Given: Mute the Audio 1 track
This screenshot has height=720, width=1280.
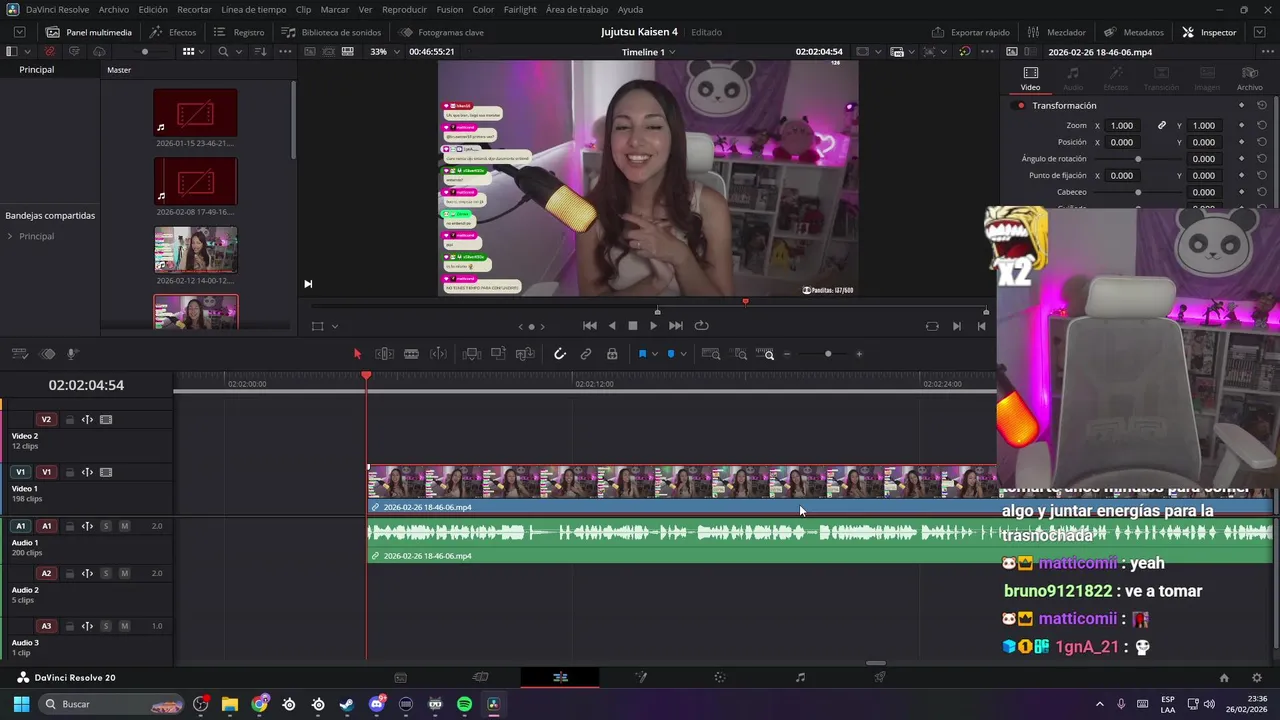Looking at the screenshot, I should tap(124, 526).
